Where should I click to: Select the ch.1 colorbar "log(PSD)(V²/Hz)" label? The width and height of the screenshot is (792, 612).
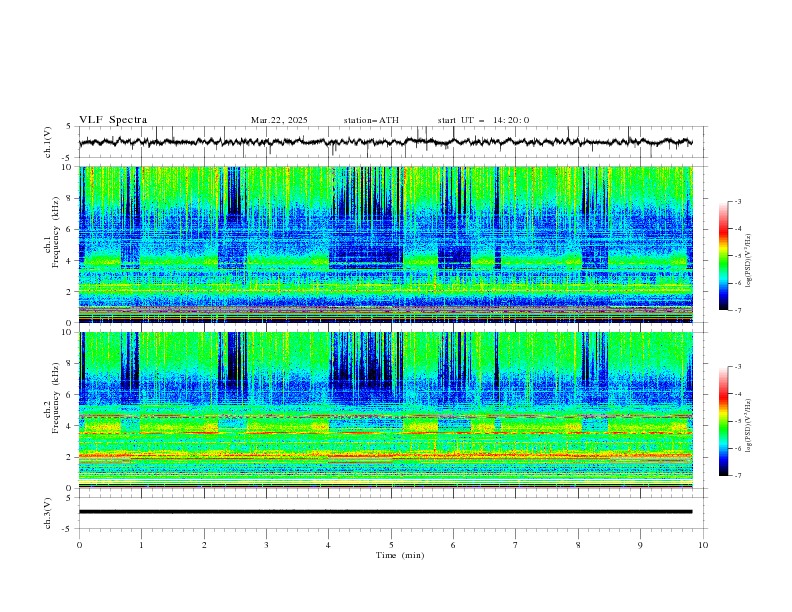[749, 261]
